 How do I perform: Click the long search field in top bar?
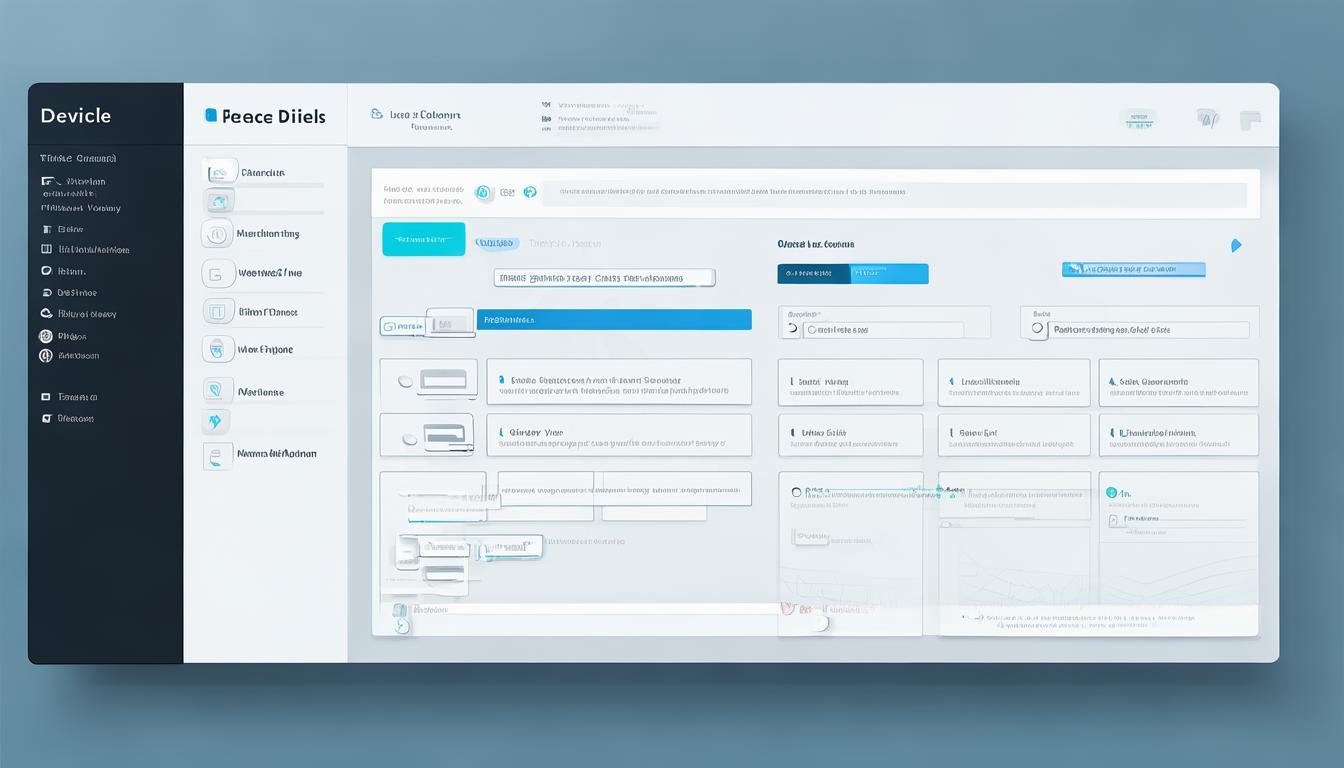click(893, 193)
